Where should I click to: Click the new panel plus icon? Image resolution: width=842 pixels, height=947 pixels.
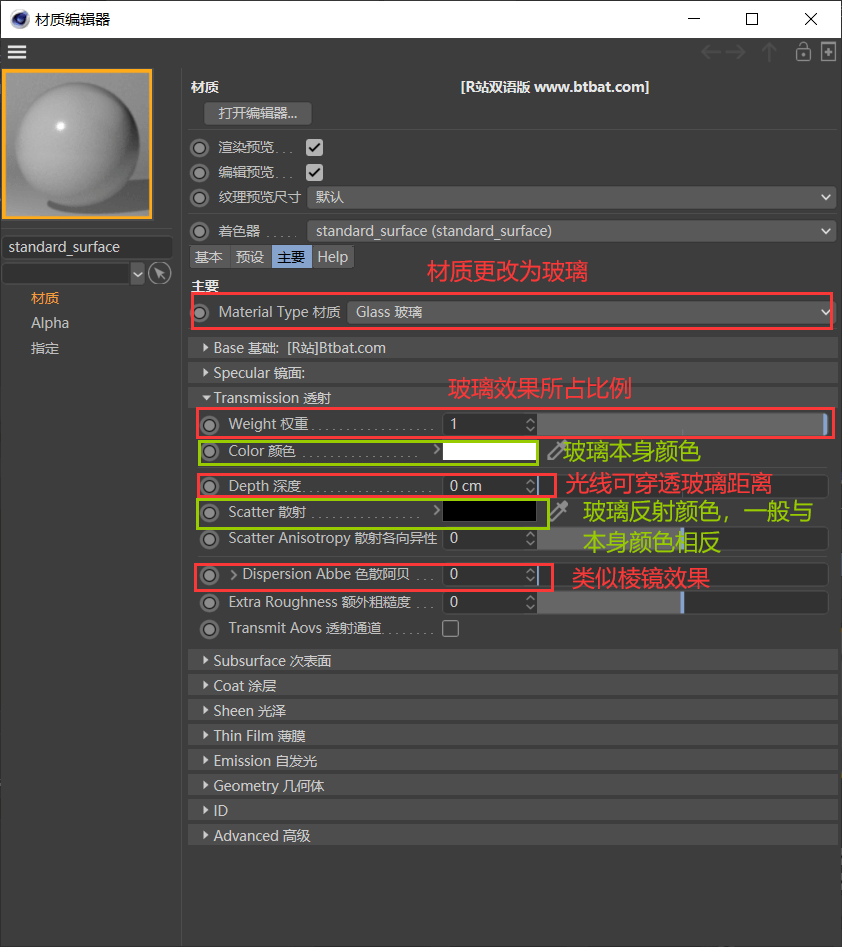click(x=828, y=52)
